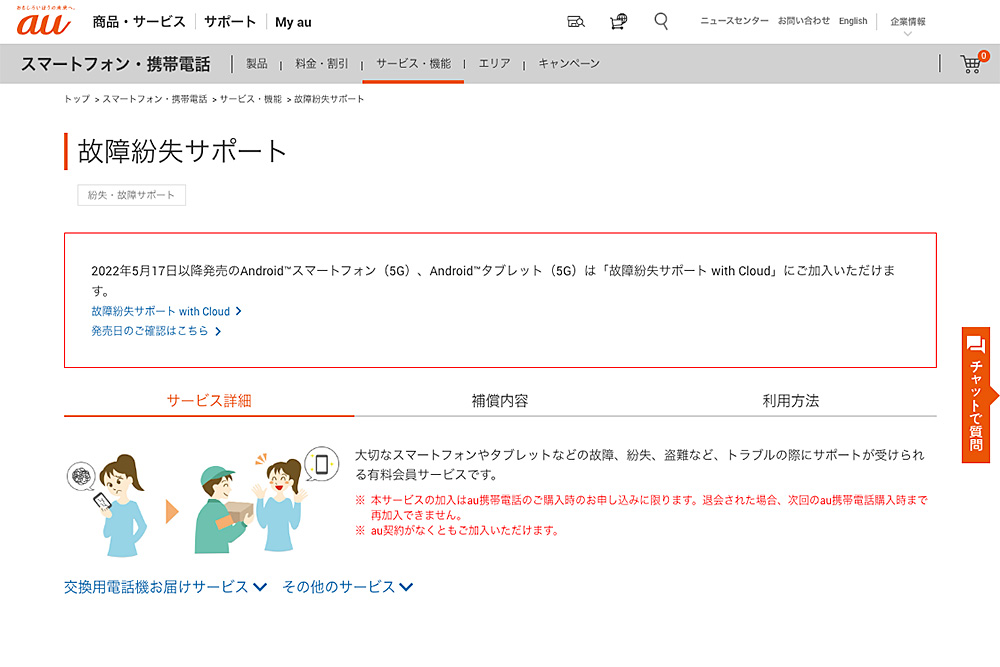Viewport: 1000px width, 667px height.
Task: Open スマートフォン・携帯電話 breadcrumb
Action: pyautogui.click(x=155, y=99)
